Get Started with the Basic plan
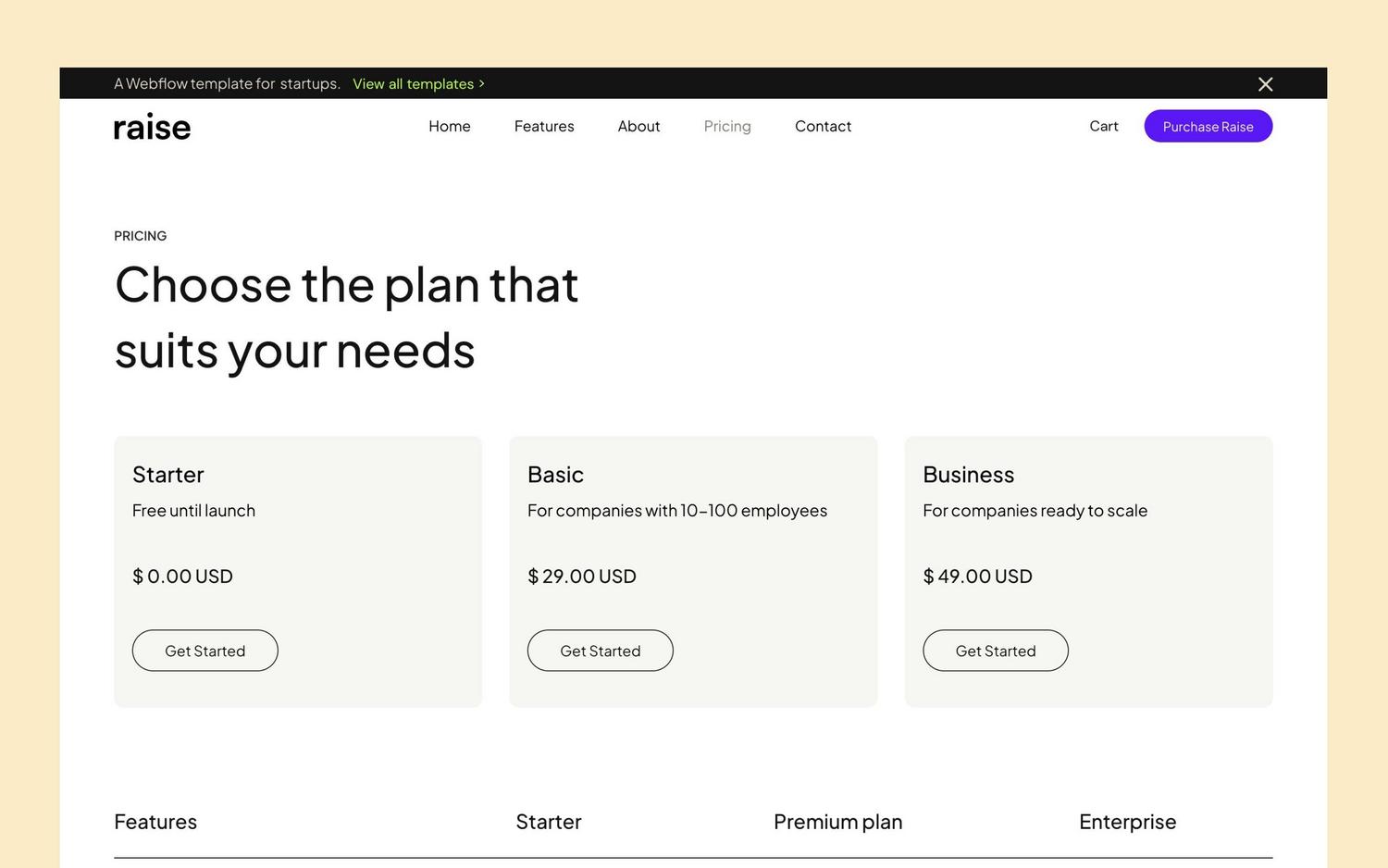This screenshot has width=1388, height=868. pyautogui.click(x=600, y=650)
